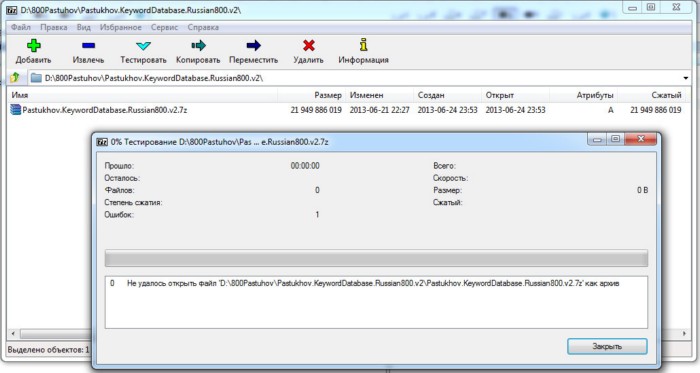700x373 pixels.
Task: Click the Прошло elapsed time value 00:00:00
Action: (x=305, y=166)
